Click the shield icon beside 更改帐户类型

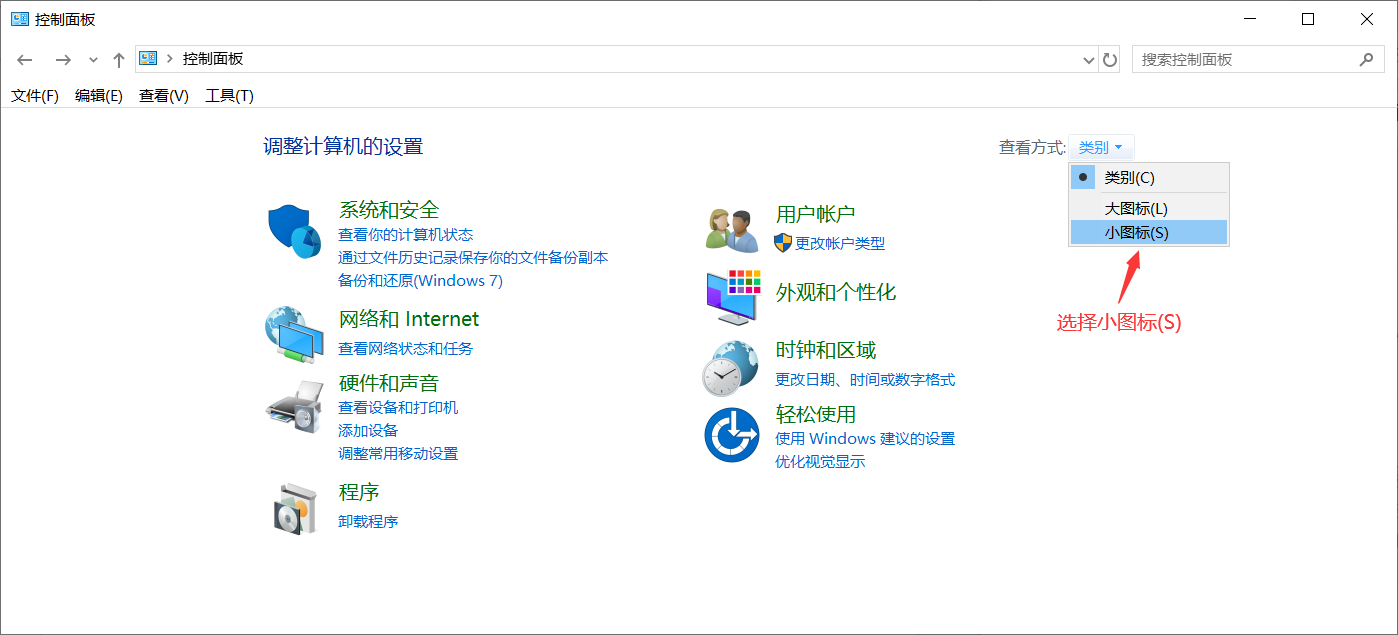(783, 242)
